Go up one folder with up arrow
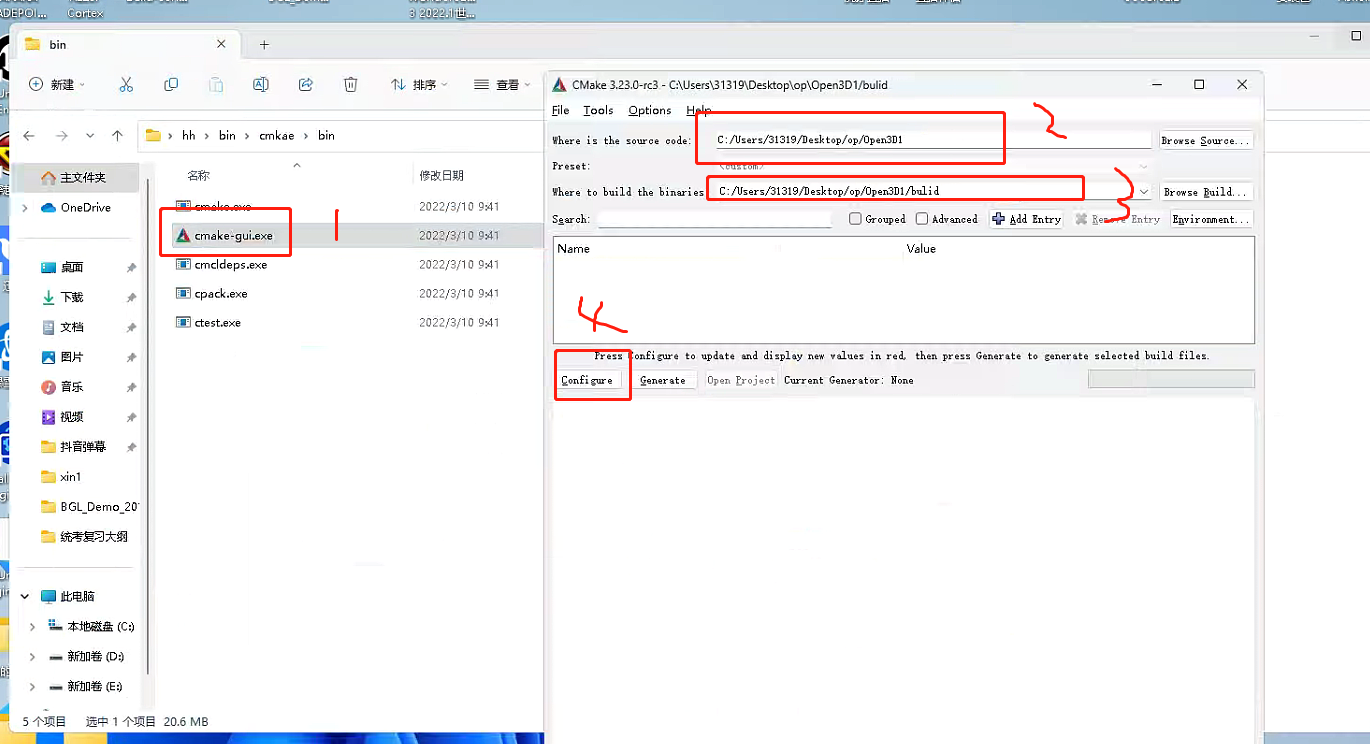The image size is (1370, 744). click(x=117, y=135)
